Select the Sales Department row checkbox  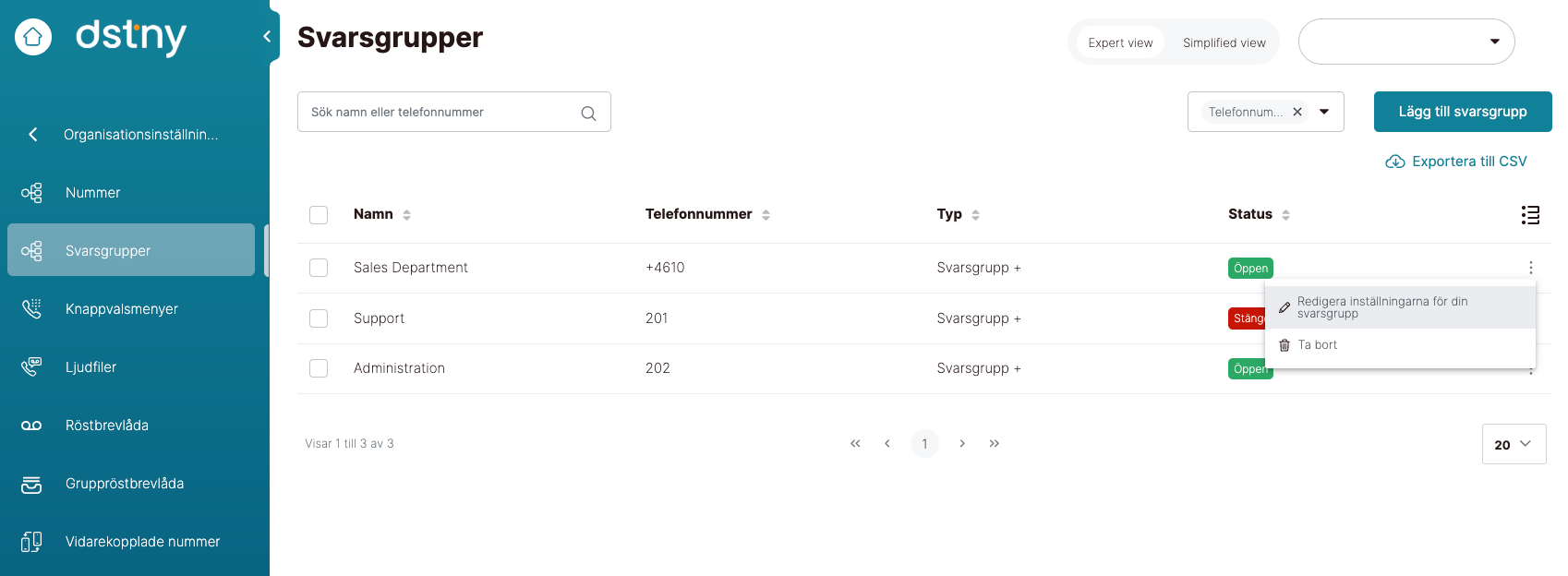click(x=319, y=268)
